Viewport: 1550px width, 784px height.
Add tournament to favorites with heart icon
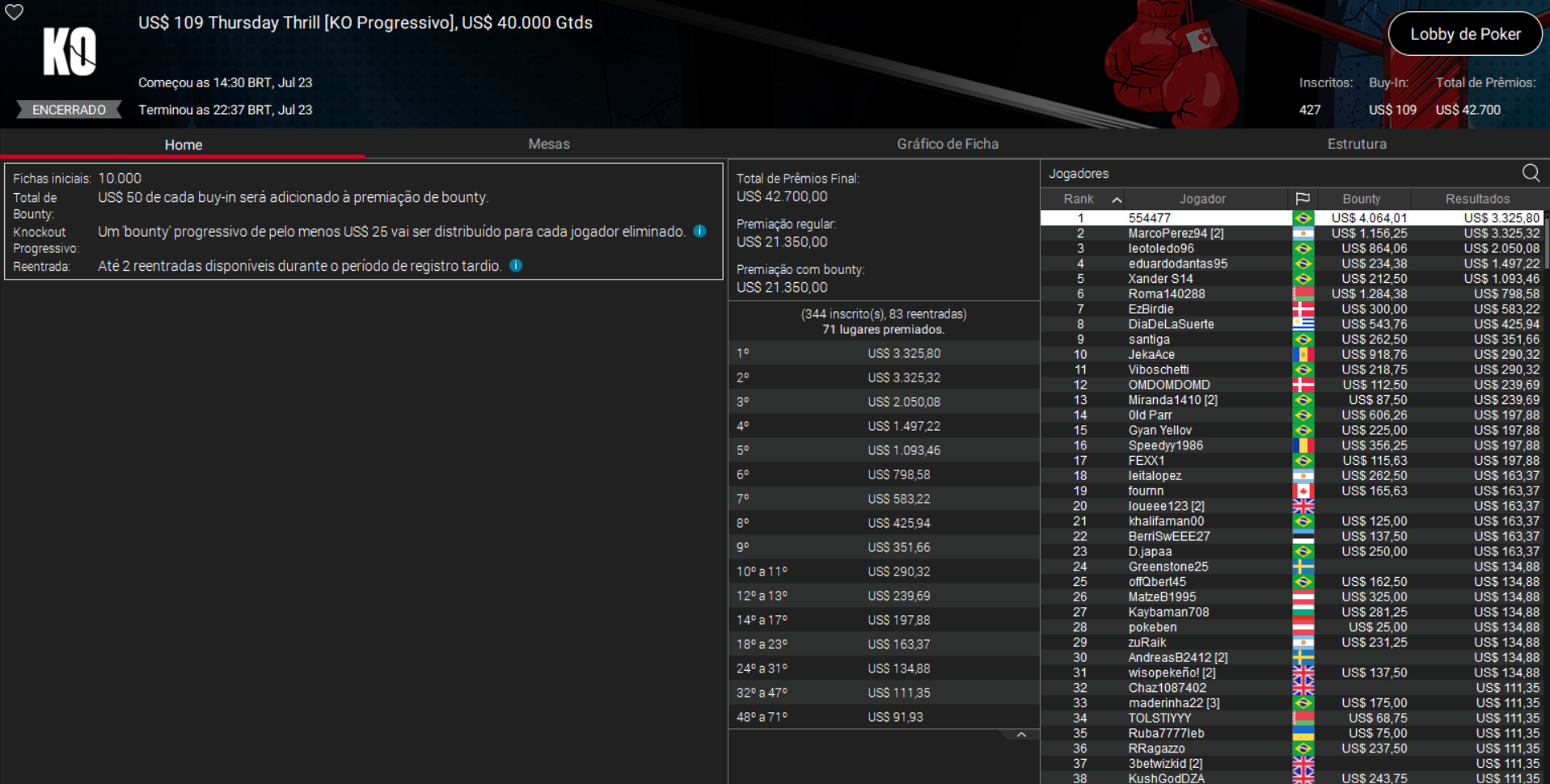point(14,12)
